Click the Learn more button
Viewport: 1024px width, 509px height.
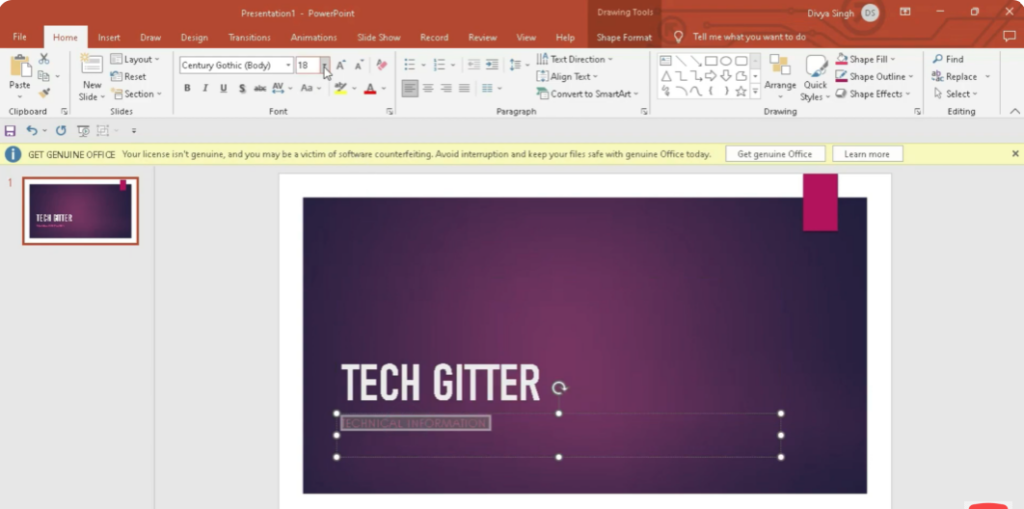click(867, 154)
